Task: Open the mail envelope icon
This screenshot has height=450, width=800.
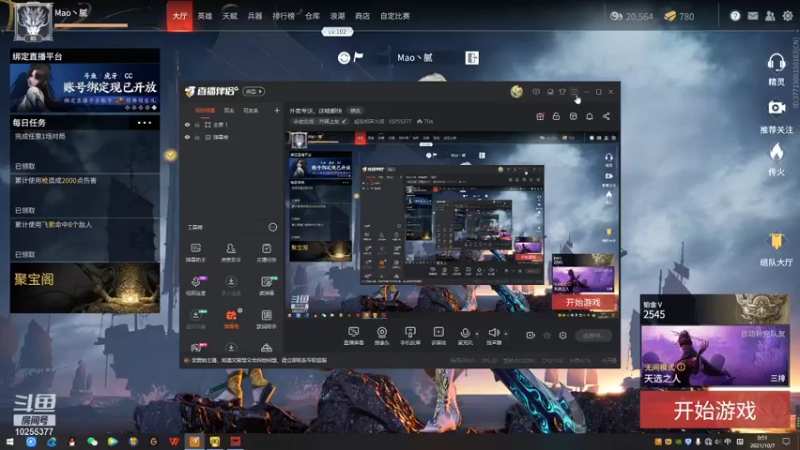Action: click(x=753, y=16)
